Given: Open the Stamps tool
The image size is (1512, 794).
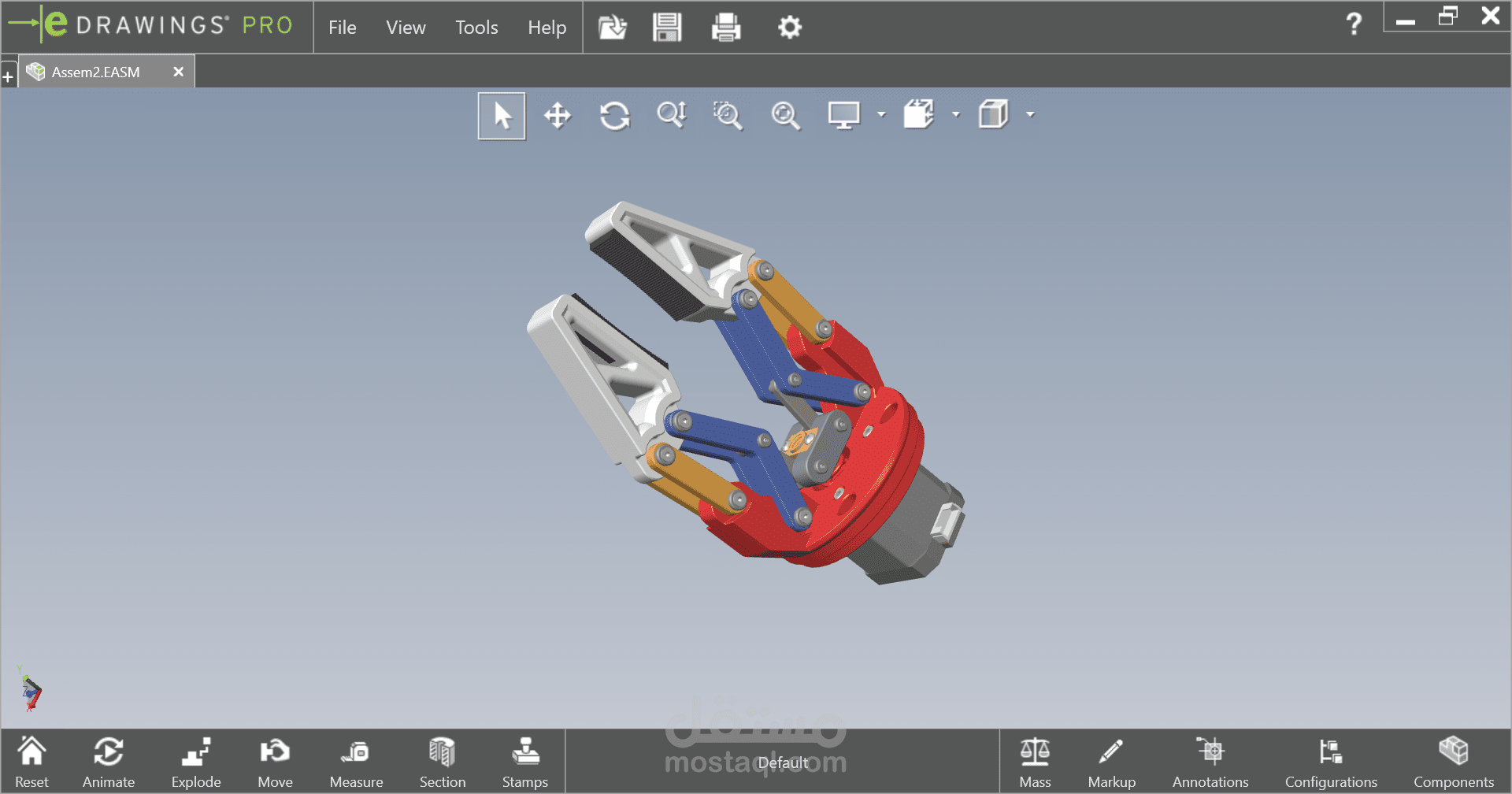Looking at the screenshot, I should 525,762.
